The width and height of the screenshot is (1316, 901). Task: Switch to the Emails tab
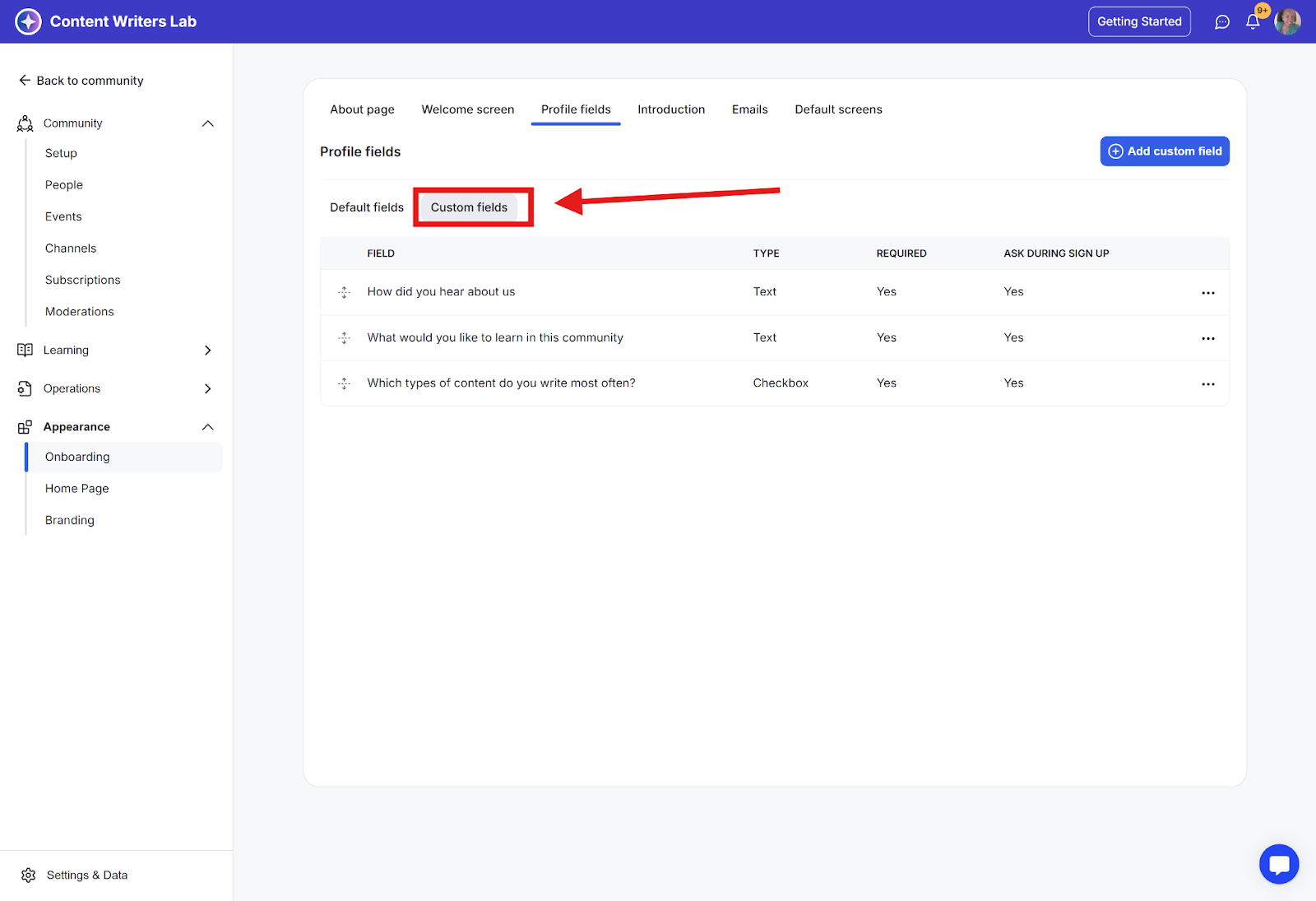pos(749,109)
